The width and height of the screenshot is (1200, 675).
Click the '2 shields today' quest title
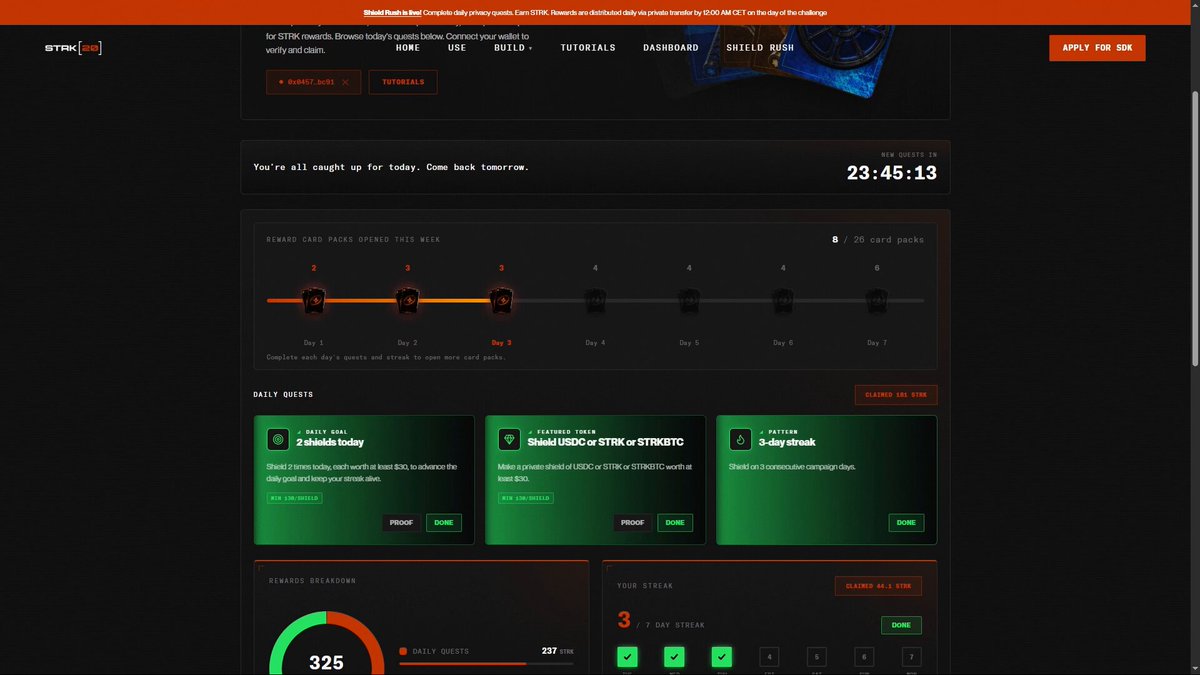[x=330, y=442]
